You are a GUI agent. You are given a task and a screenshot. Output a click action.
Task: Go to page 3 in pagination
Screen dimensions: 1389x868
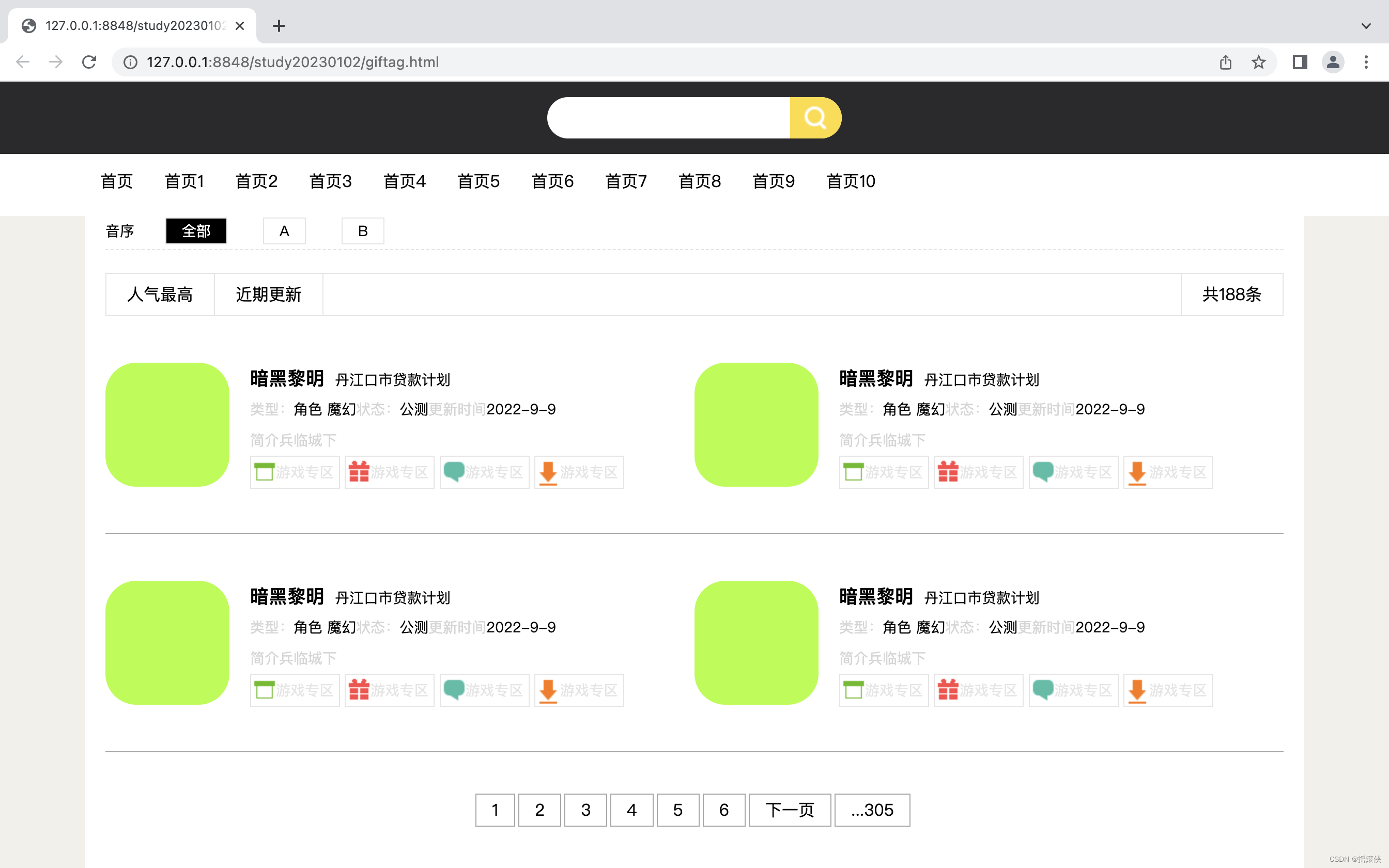585,810
